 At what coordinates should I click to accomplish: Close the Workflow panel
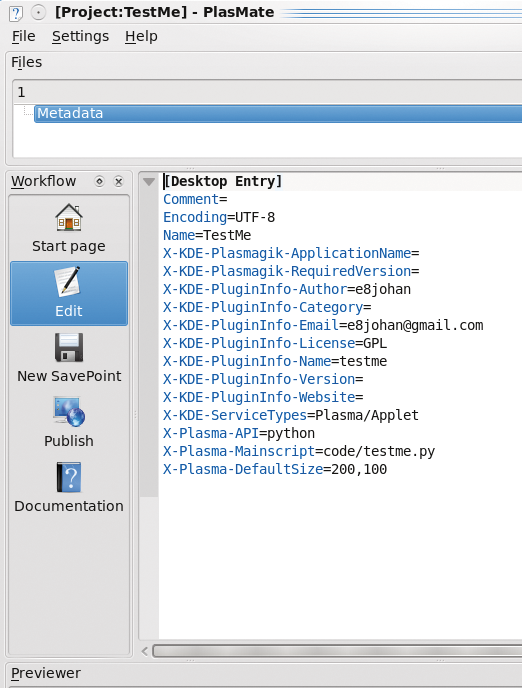[118, 181]
